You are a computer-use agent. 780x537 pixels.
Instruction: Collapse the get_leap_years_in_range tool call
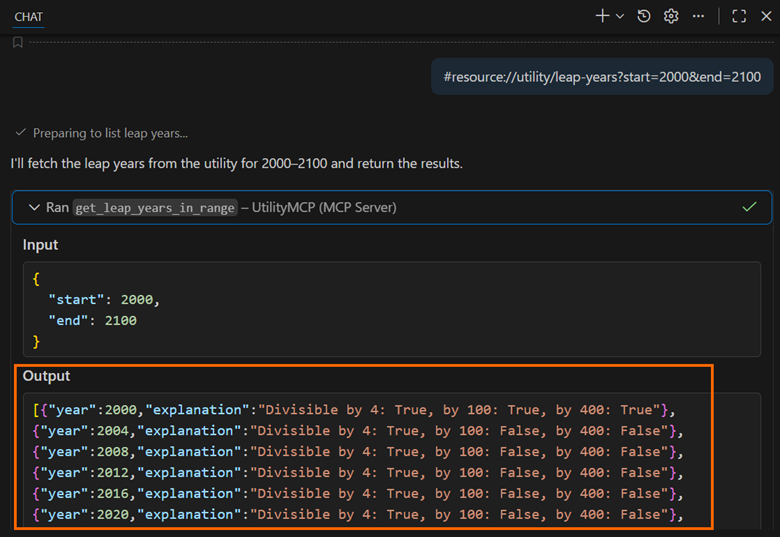click(34, 207)
